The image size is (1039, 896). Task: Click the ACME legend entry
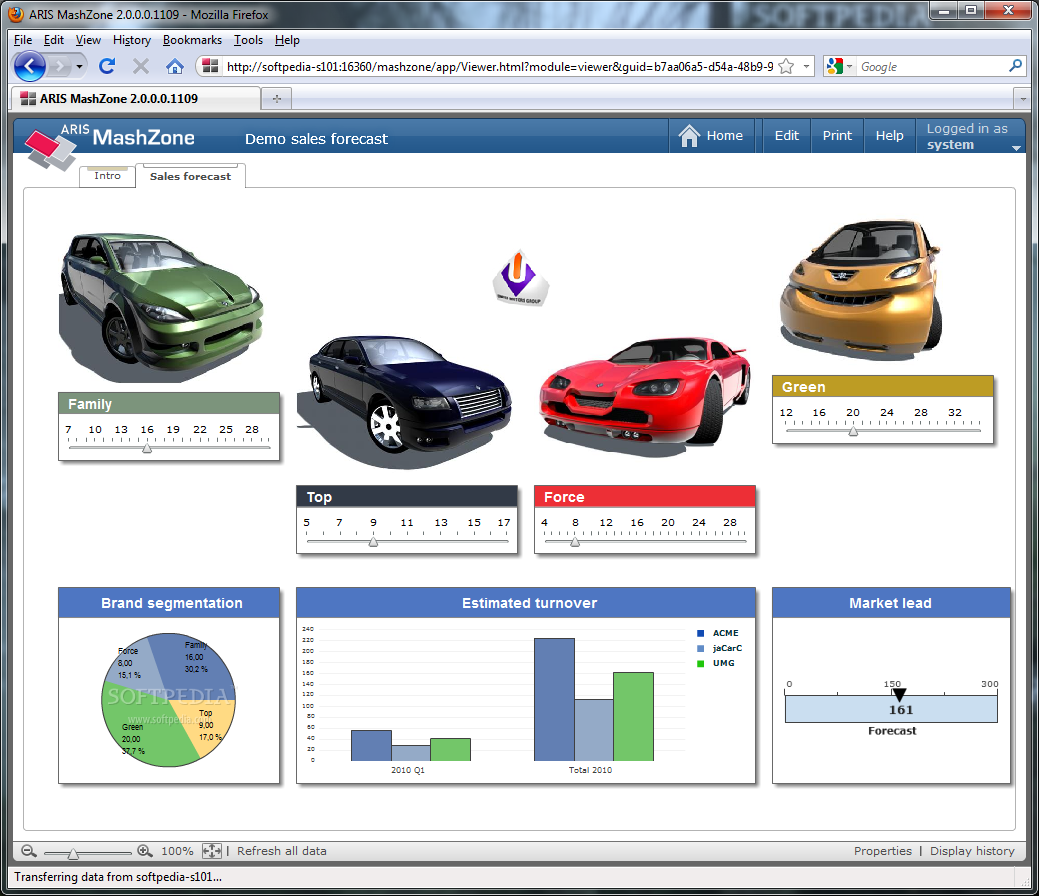[x=718, y=633]
